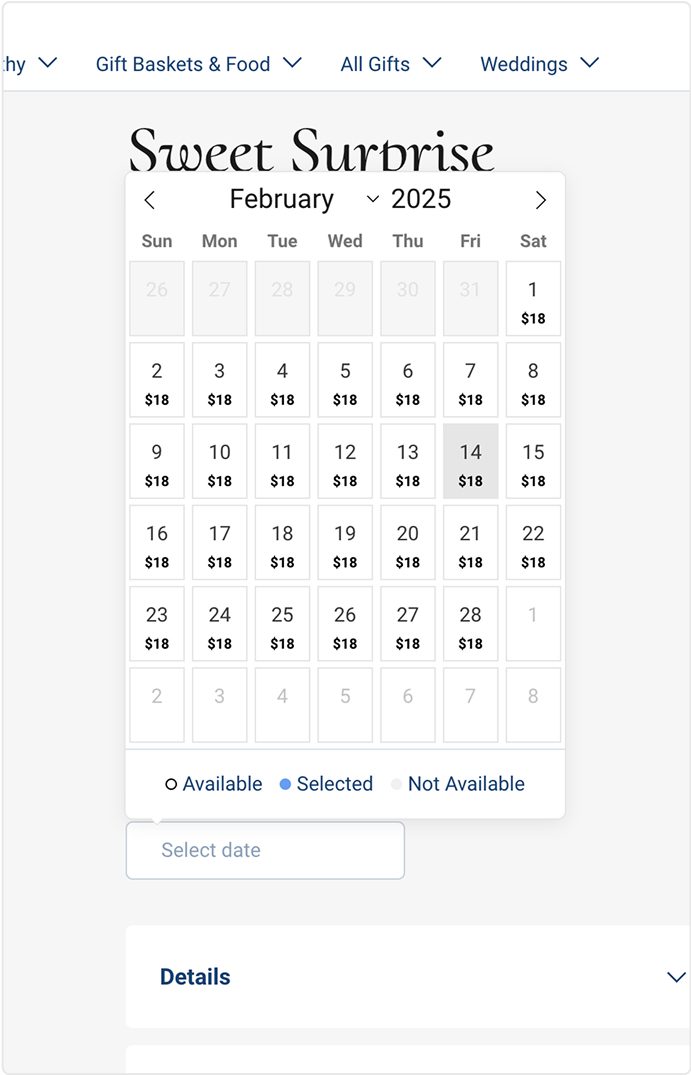Select Saturday February 22

point(533,542)
